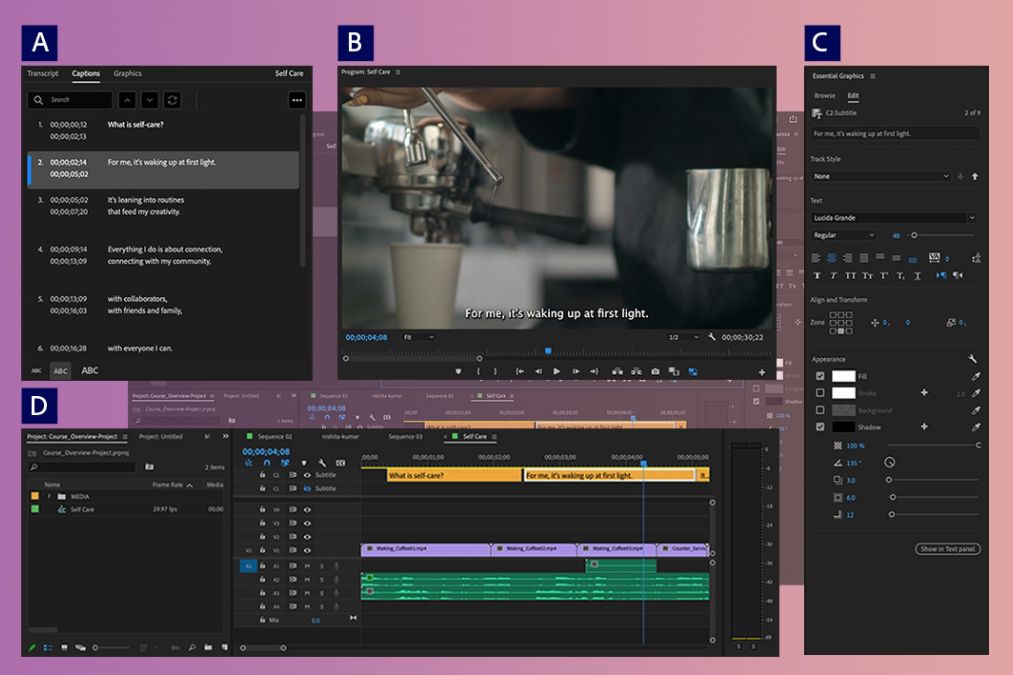Open the Captions panel three-dots menu

296,100
